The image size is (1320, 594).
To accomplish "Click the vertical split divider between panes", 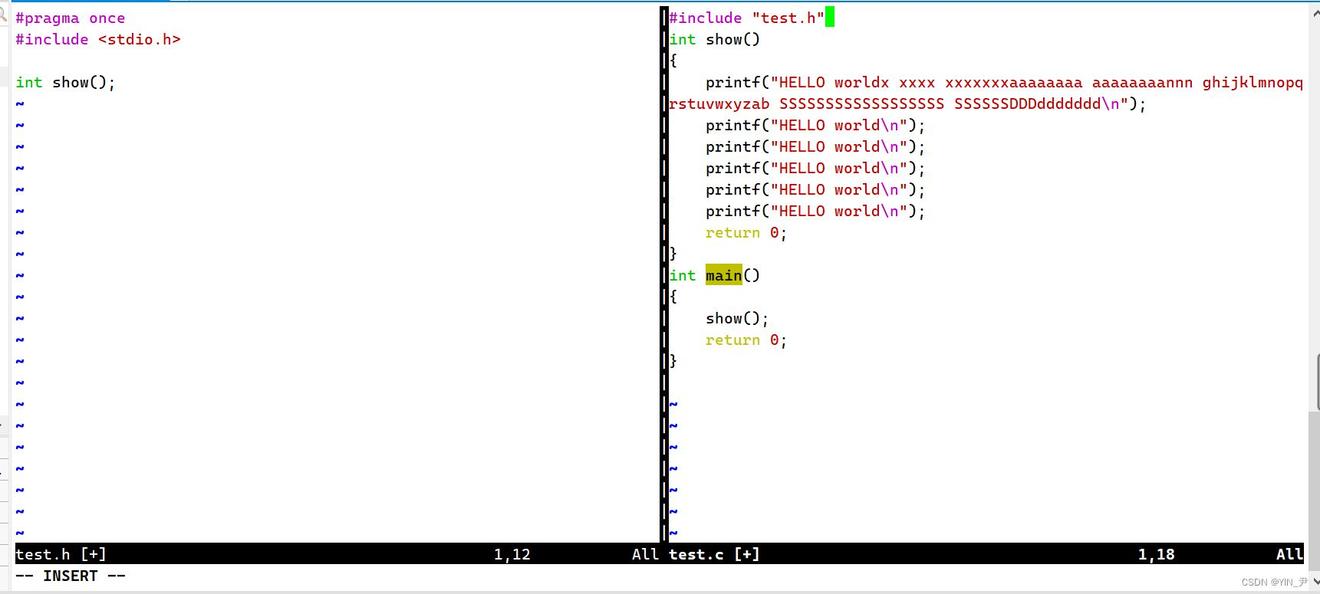I will (663, 300).
